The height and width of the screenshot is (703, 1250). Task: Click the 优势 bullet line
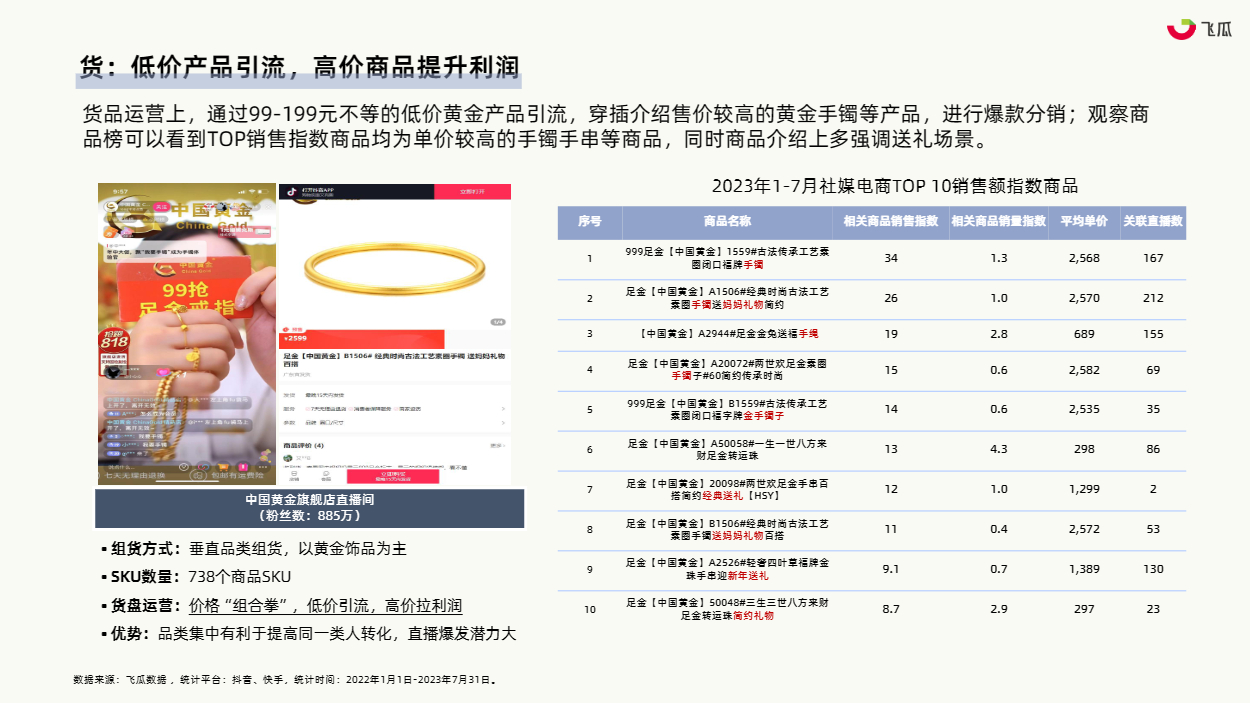tap(308, 634)
